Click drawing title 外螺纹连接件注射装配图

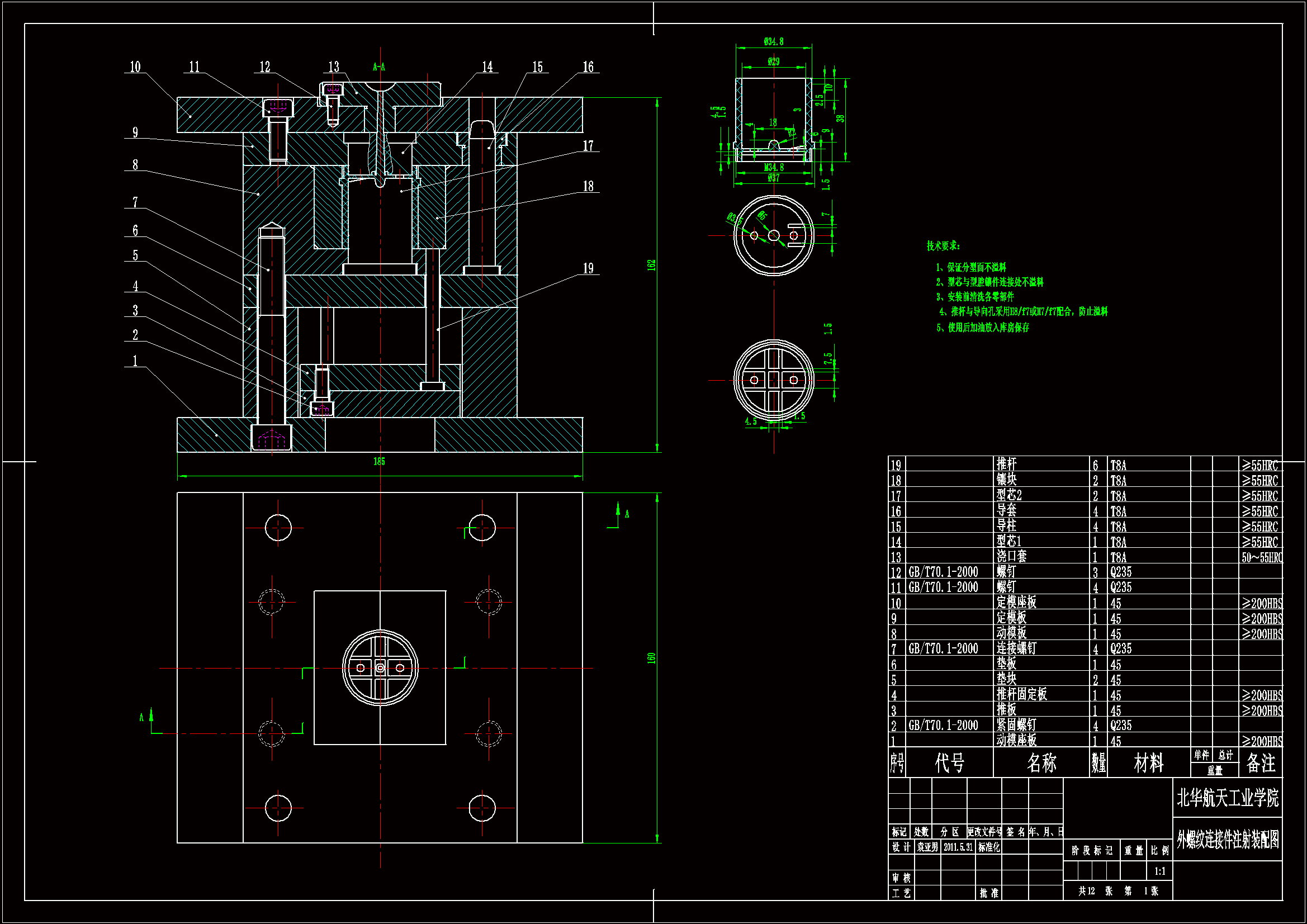click(1227, 839)
